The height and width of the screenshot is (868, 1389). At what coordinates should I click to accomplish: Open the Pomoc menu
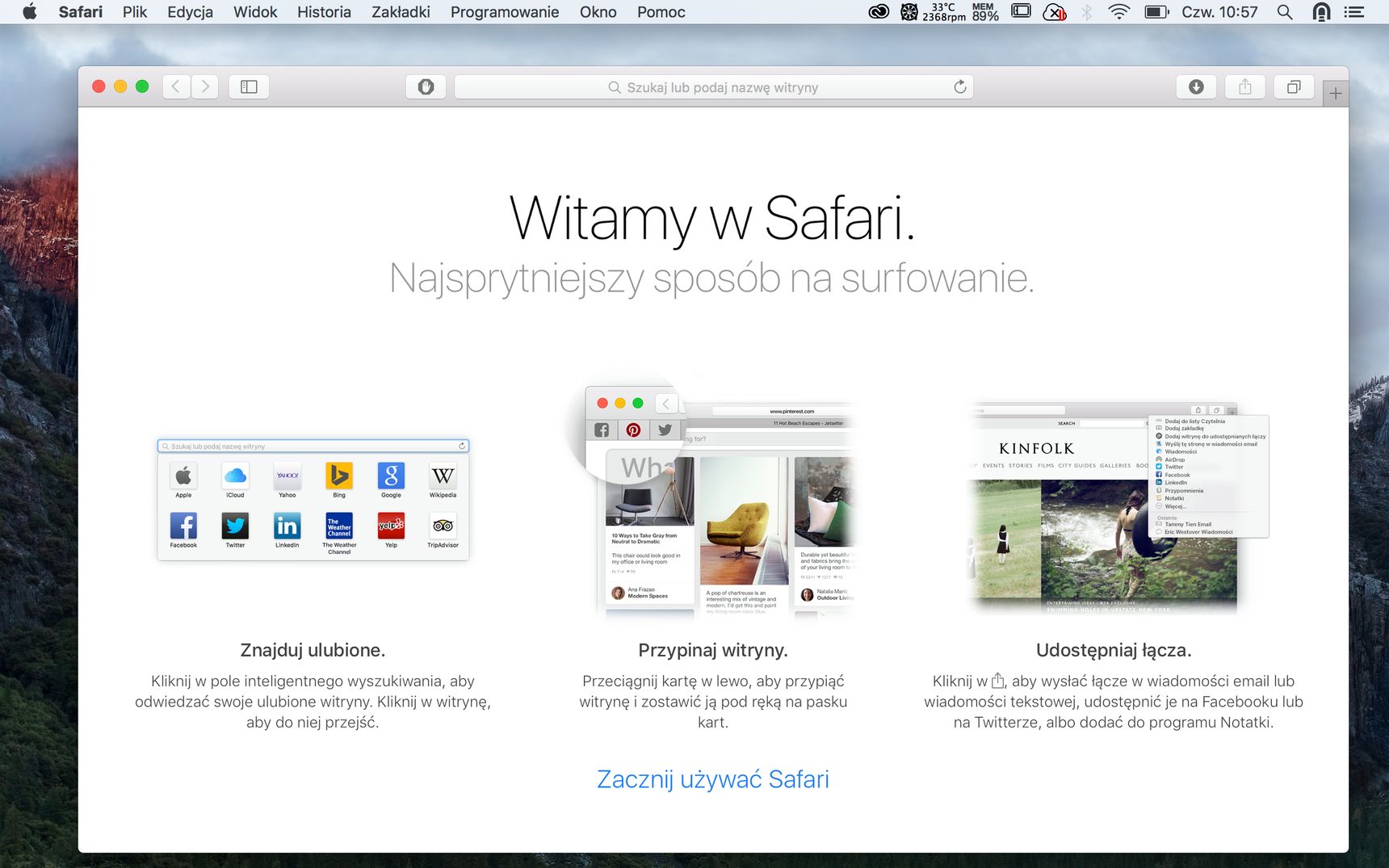tap(661, 11)
